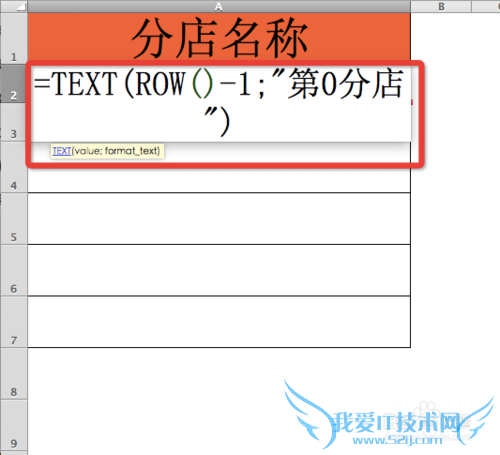Click format_text argument in the function tooltip
This screenshot has width=500, height=455.
pos(132,151)
